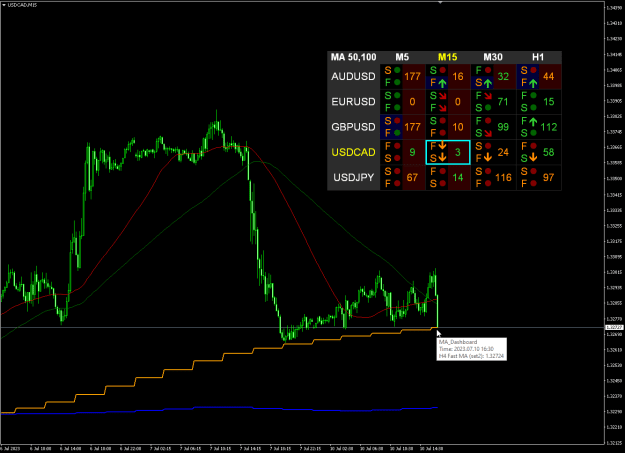
Task: Click value 44 in AUDUSD H1 cell
Action: [x=548, y=76]
